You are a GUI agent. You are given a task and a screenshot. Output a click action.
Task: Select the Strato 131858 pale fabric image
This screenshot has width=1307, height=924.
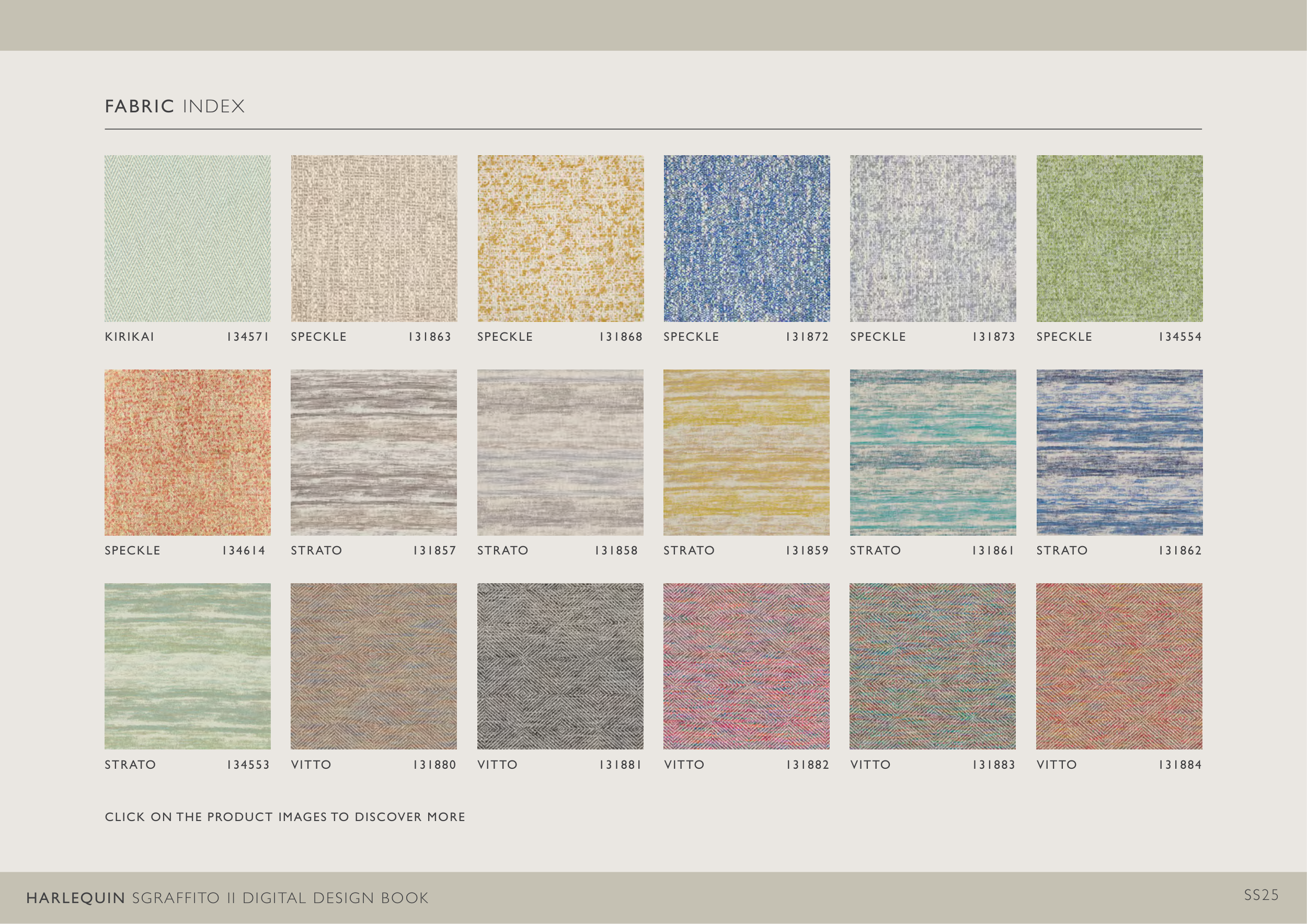click(560, 452)
